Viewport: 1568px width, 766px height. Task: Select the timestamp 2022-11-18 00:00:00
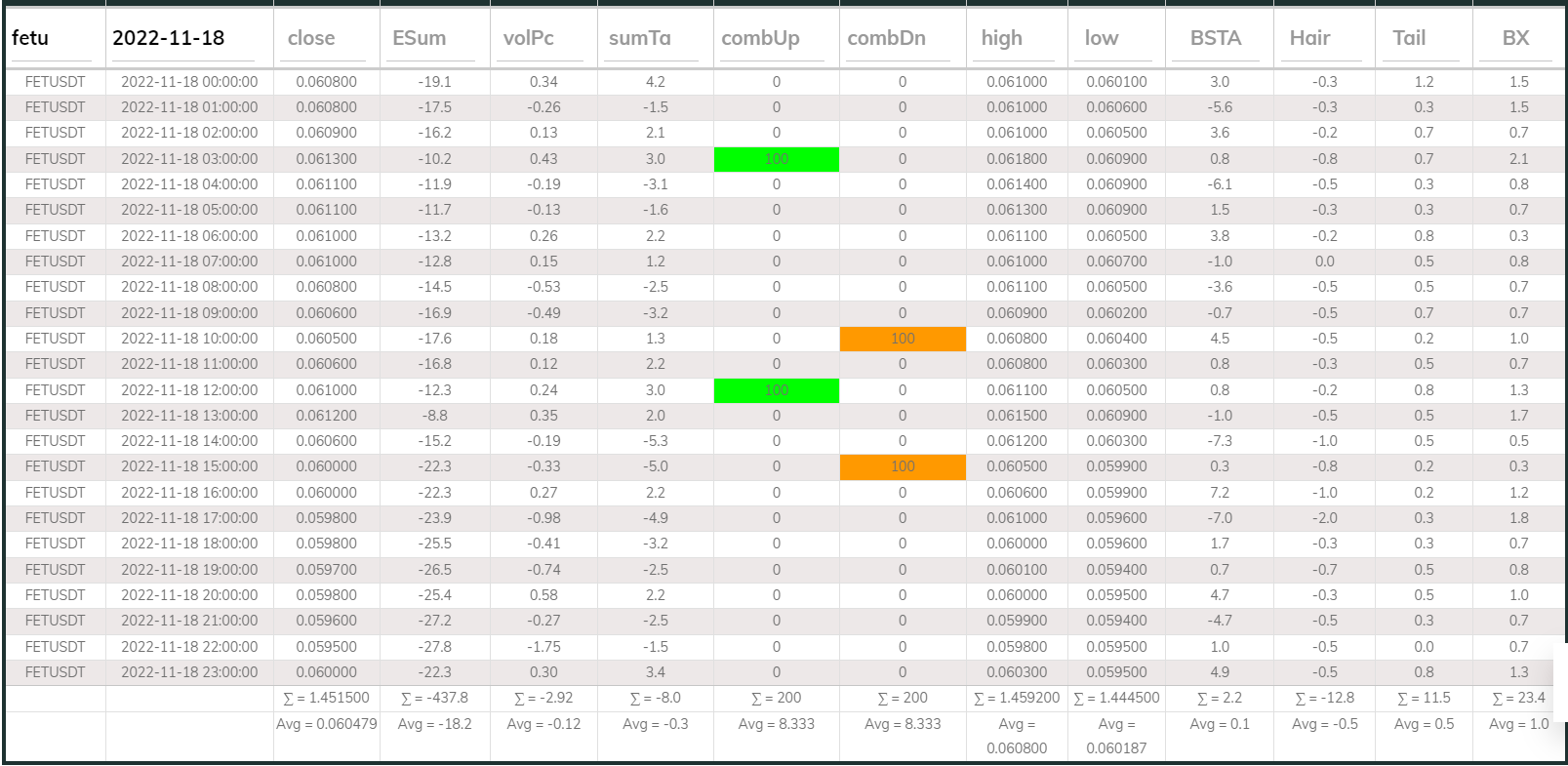point(189,82)
